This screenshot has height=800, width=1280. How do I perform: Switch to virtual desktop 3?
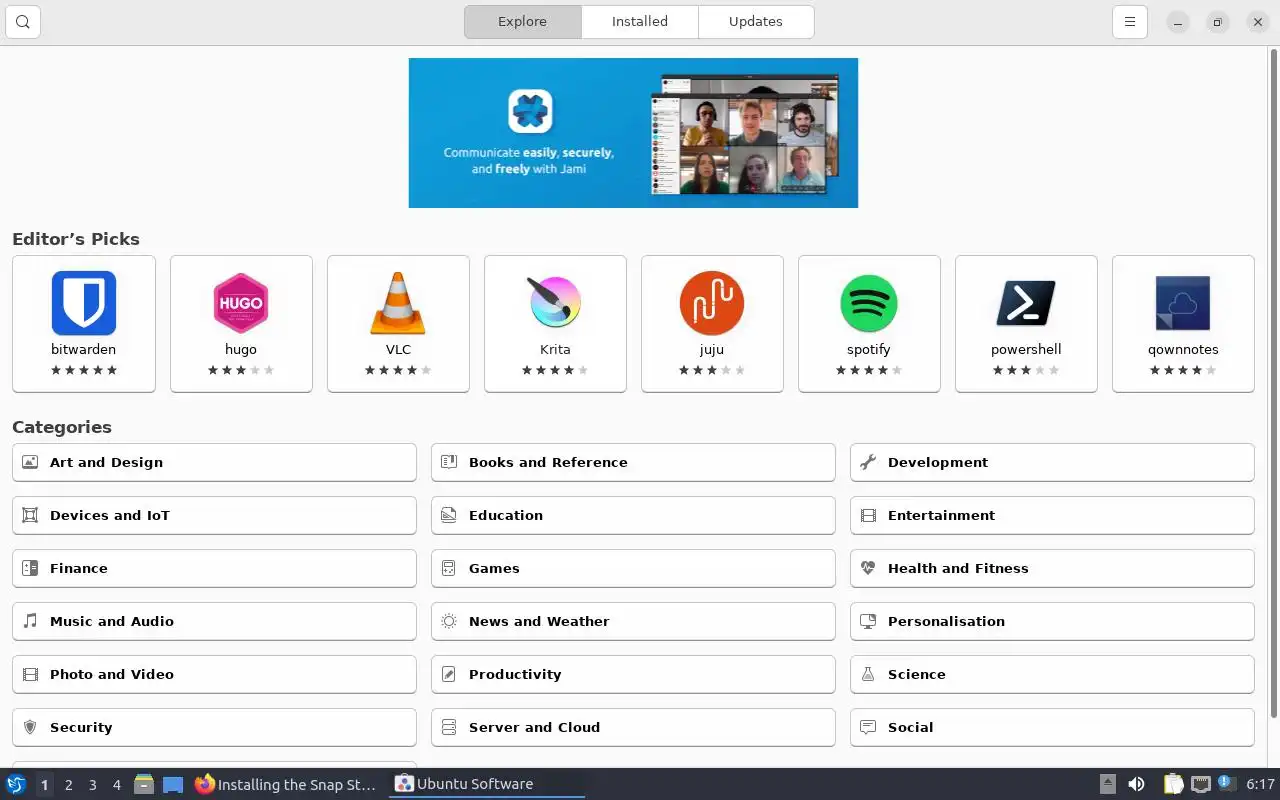pos(92,784)
